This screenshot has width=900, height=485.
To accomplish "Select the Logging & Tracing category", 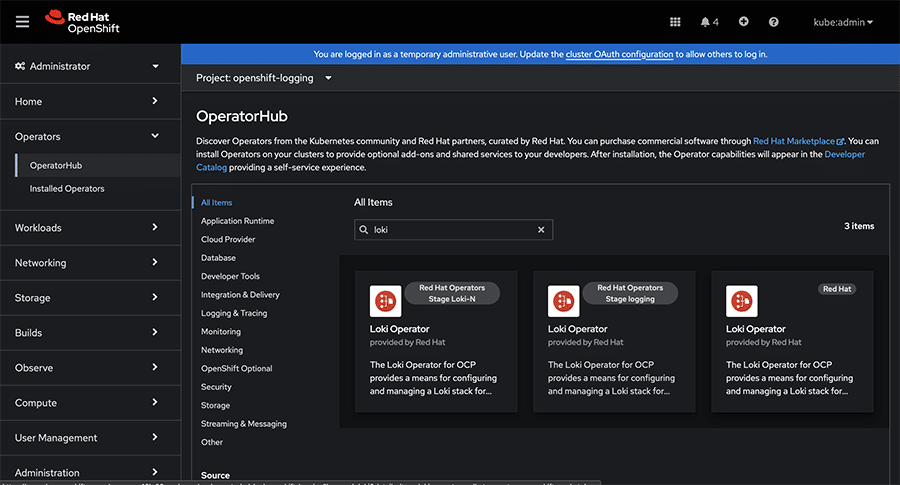I will 234,313.
